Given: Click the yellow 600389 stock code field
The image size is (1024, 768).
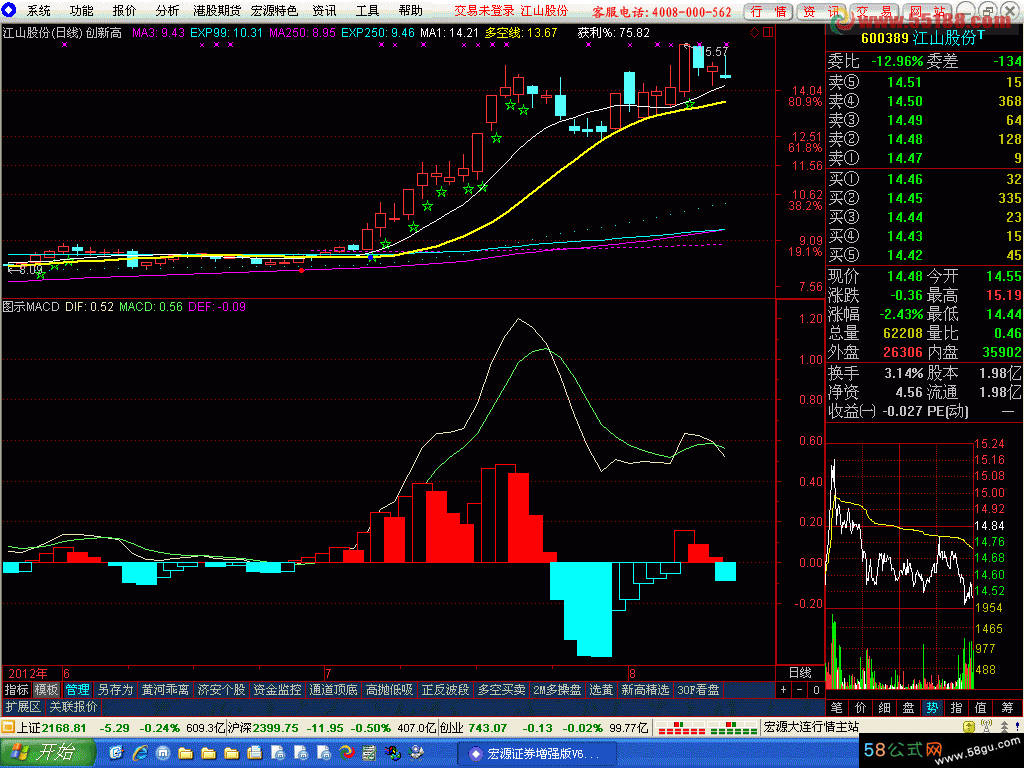Looking at the screenshot, I should [x=883, y=39].
